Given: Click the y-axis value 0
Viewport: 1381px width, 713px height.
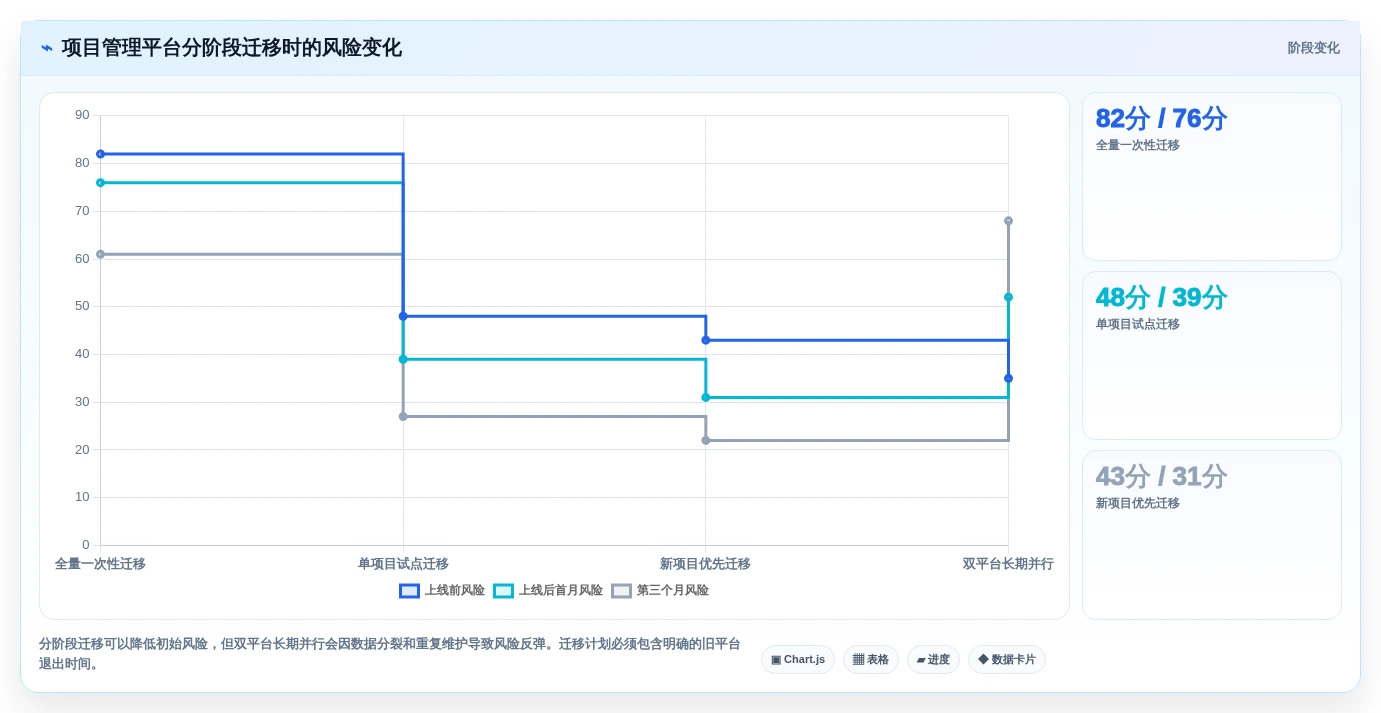Looking at the screenshot, I should 86,545.
